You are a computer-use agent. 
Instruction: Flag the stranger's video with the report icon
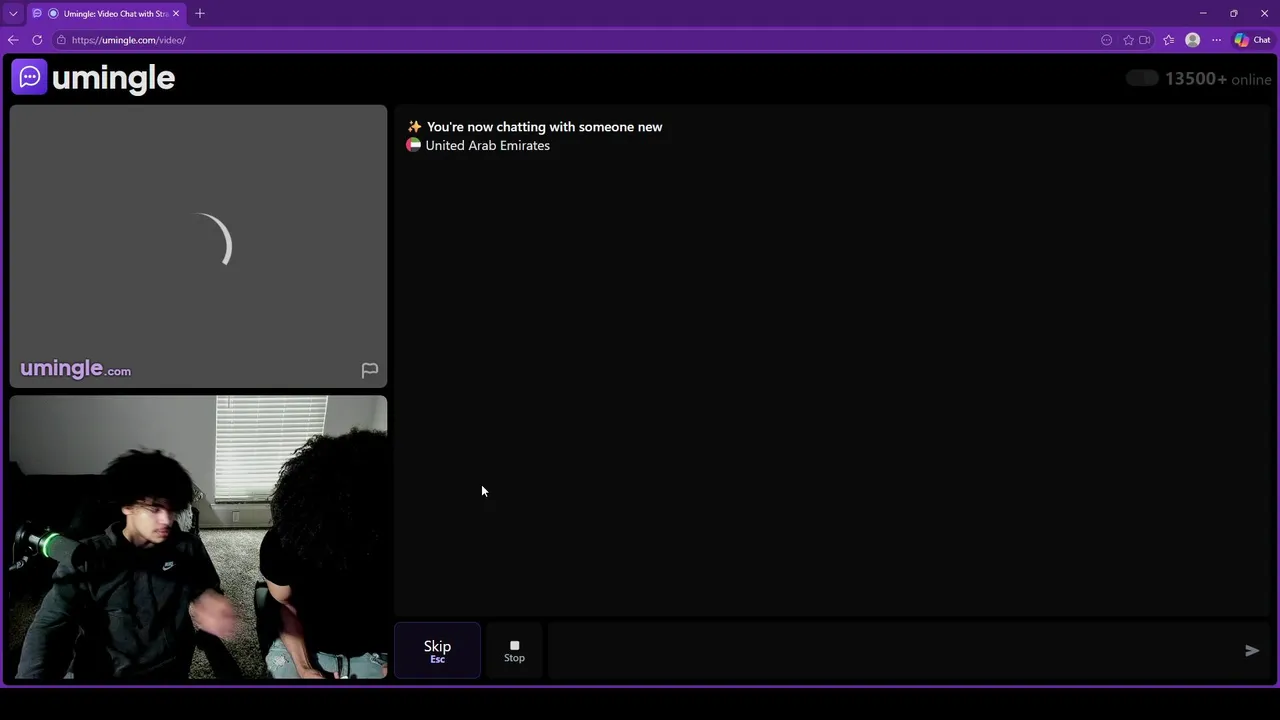(x=369, y=370)
